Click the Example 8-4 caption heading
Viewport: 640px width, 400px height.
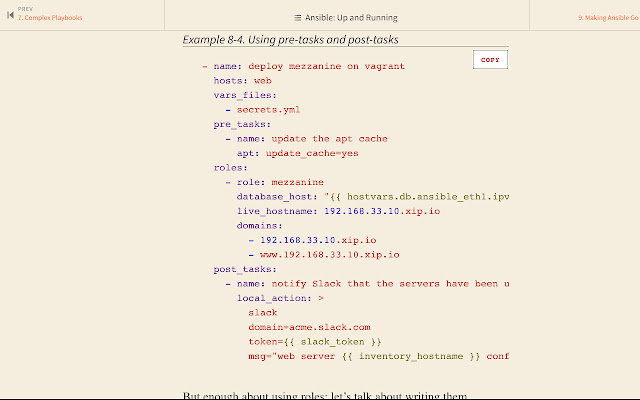click(290, 40)
